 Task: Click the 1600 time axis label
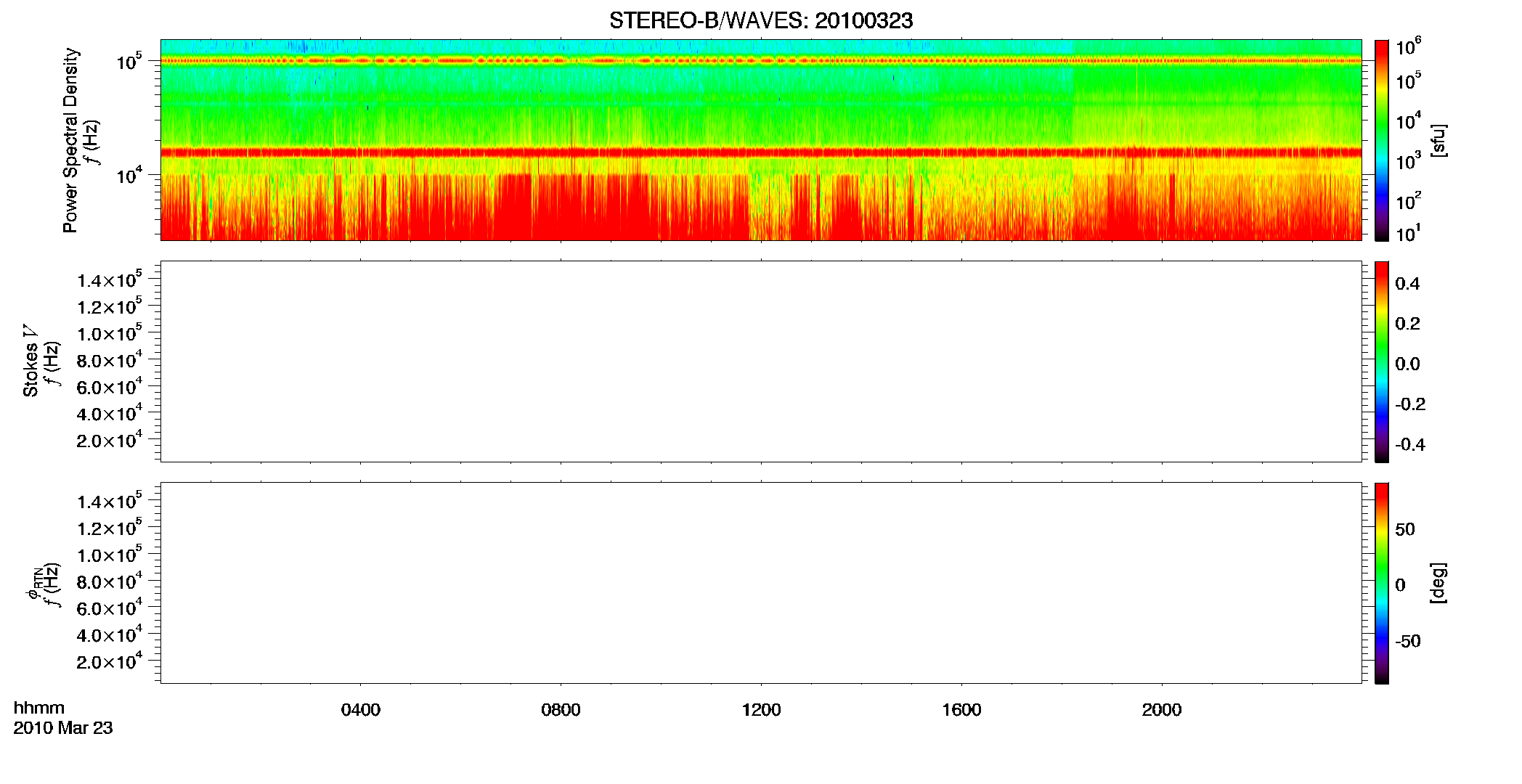pyautogui.click(x=961, y=710)
